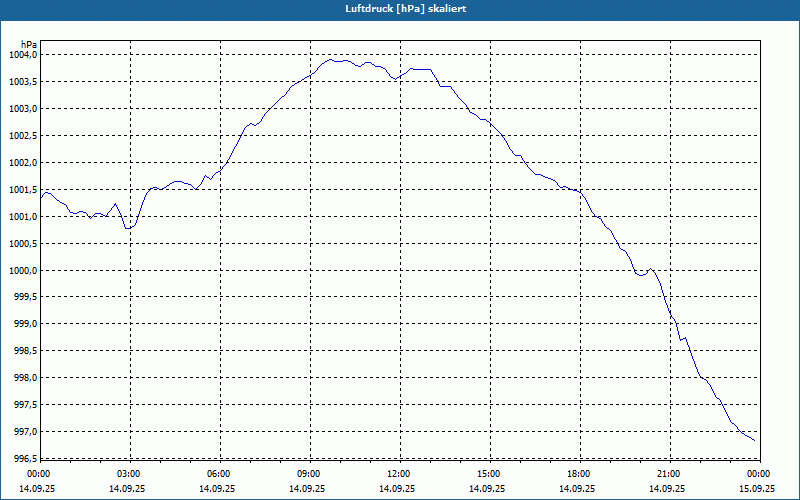
Task: Select the 1001,5 y-axis label
Action: (23, 190)
